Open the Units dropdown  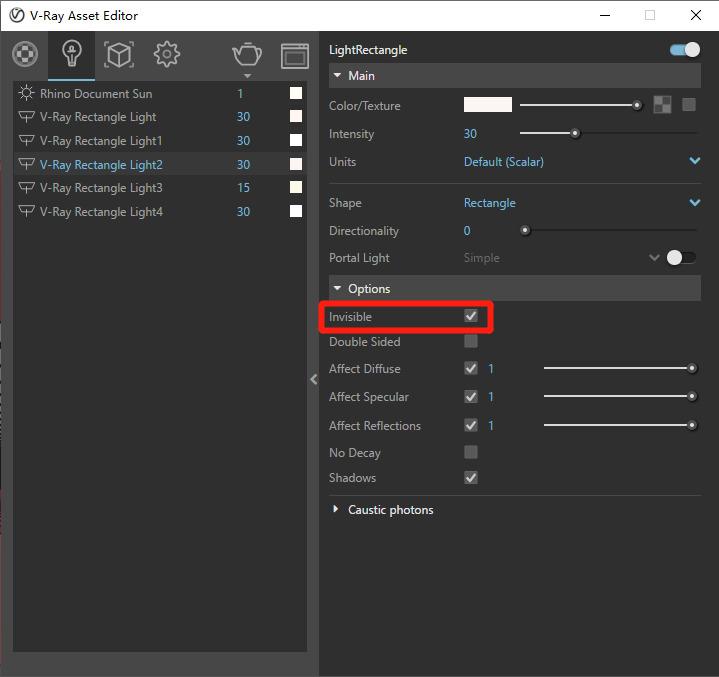coord(581,162)
